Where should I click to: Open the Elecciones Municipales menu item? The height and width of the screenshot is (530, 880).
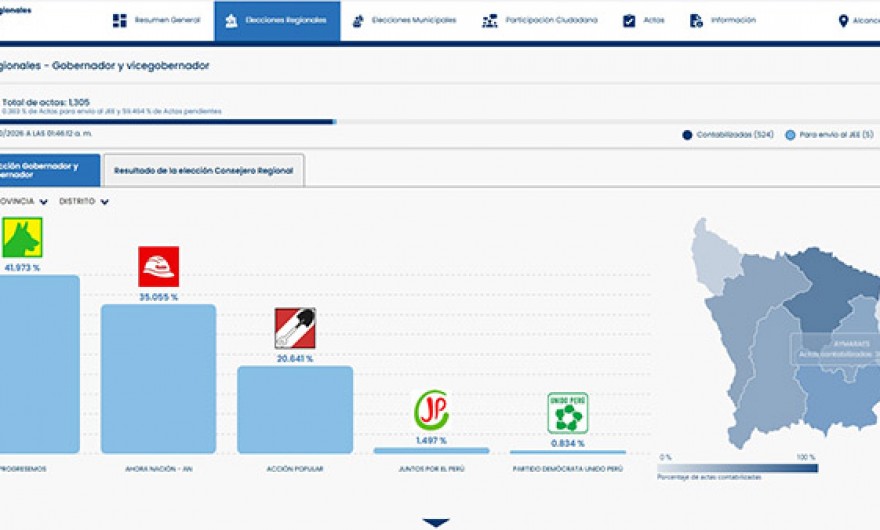click(x=414, y=20)
